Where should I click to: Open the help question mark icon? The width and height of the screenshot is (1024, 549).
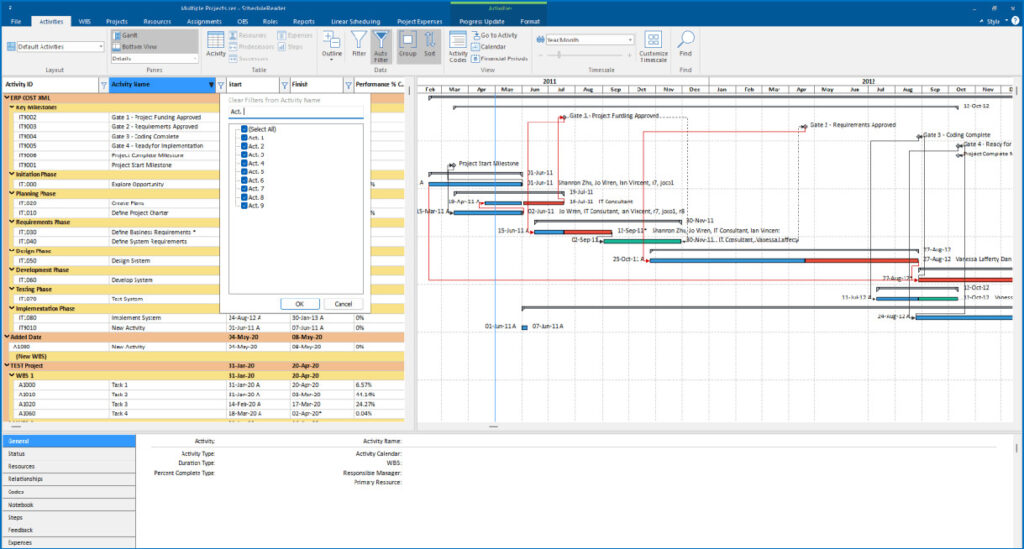[x=1015, y=21]
